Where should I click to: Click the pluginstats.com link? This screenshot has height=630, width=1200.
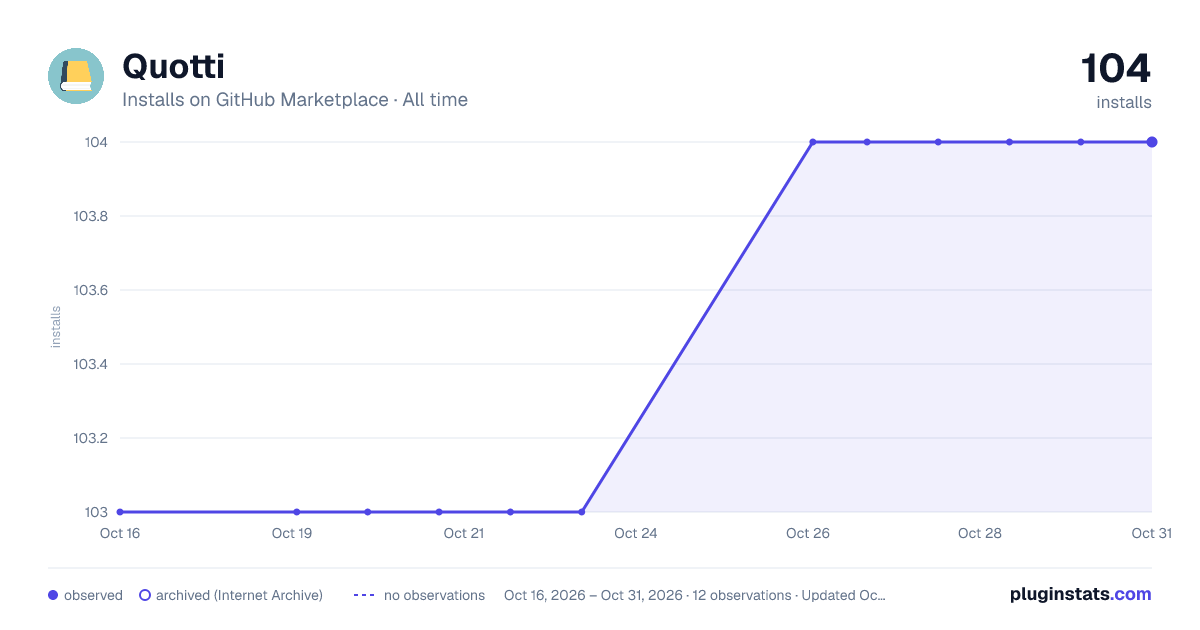click(1080, 594)
